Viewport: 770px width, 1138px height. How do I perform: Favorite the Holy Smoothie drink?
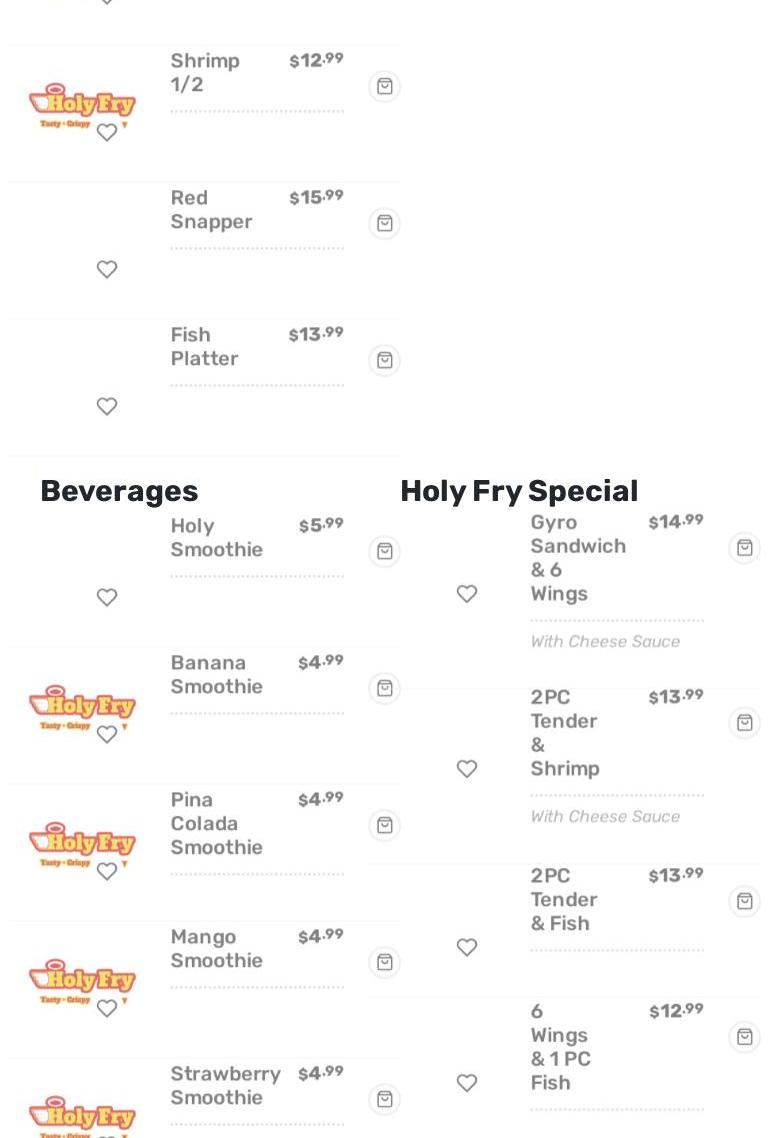point(107,598)
